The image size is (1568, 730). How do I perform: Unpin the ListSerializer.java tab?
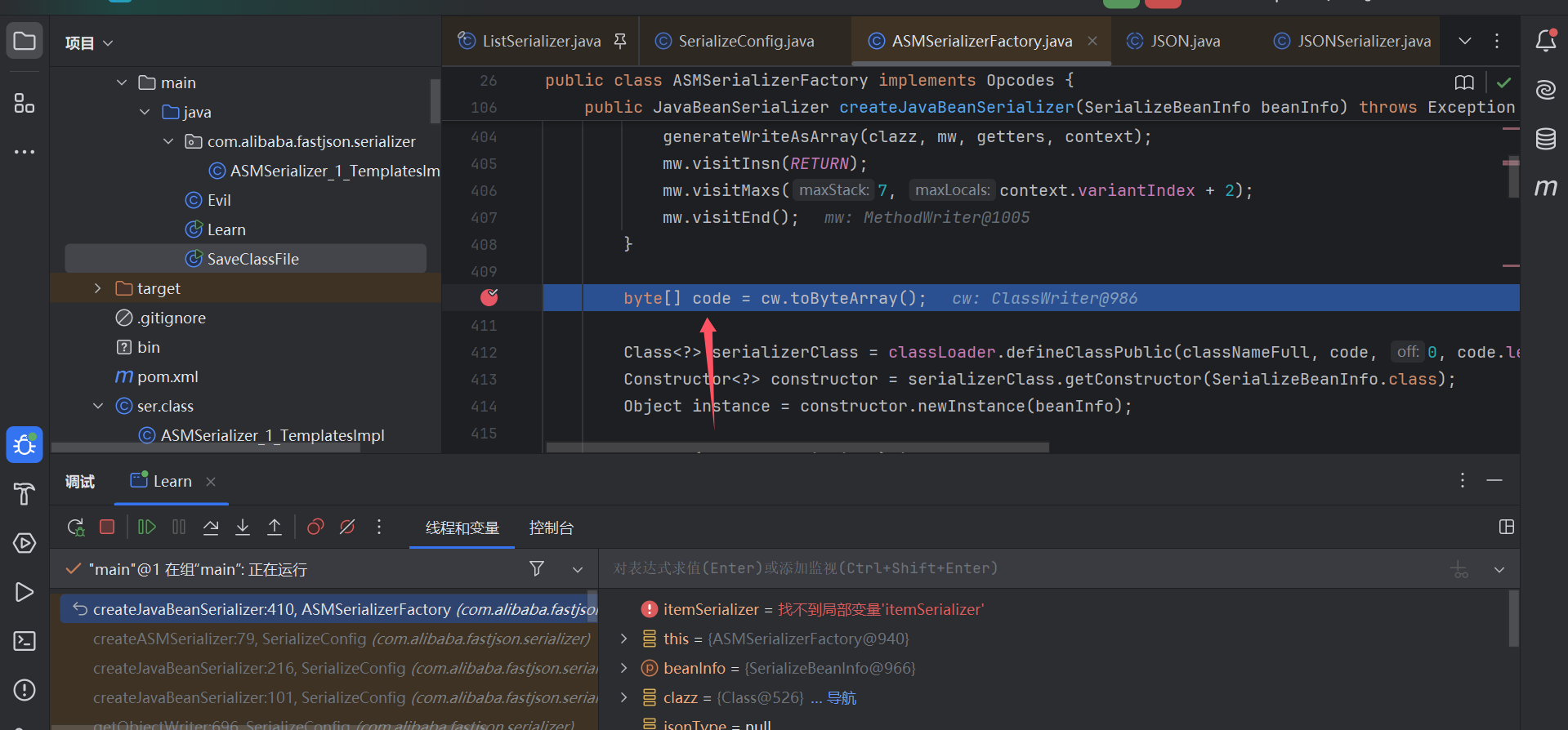(620, 41)
